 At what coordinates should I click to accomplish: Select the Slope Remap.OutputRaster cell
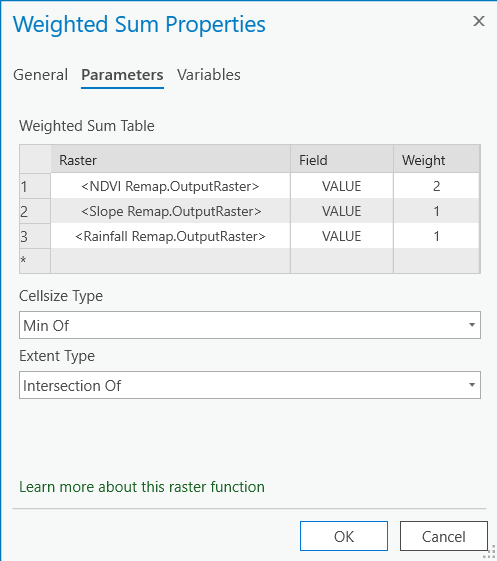(x=170, y=211)
